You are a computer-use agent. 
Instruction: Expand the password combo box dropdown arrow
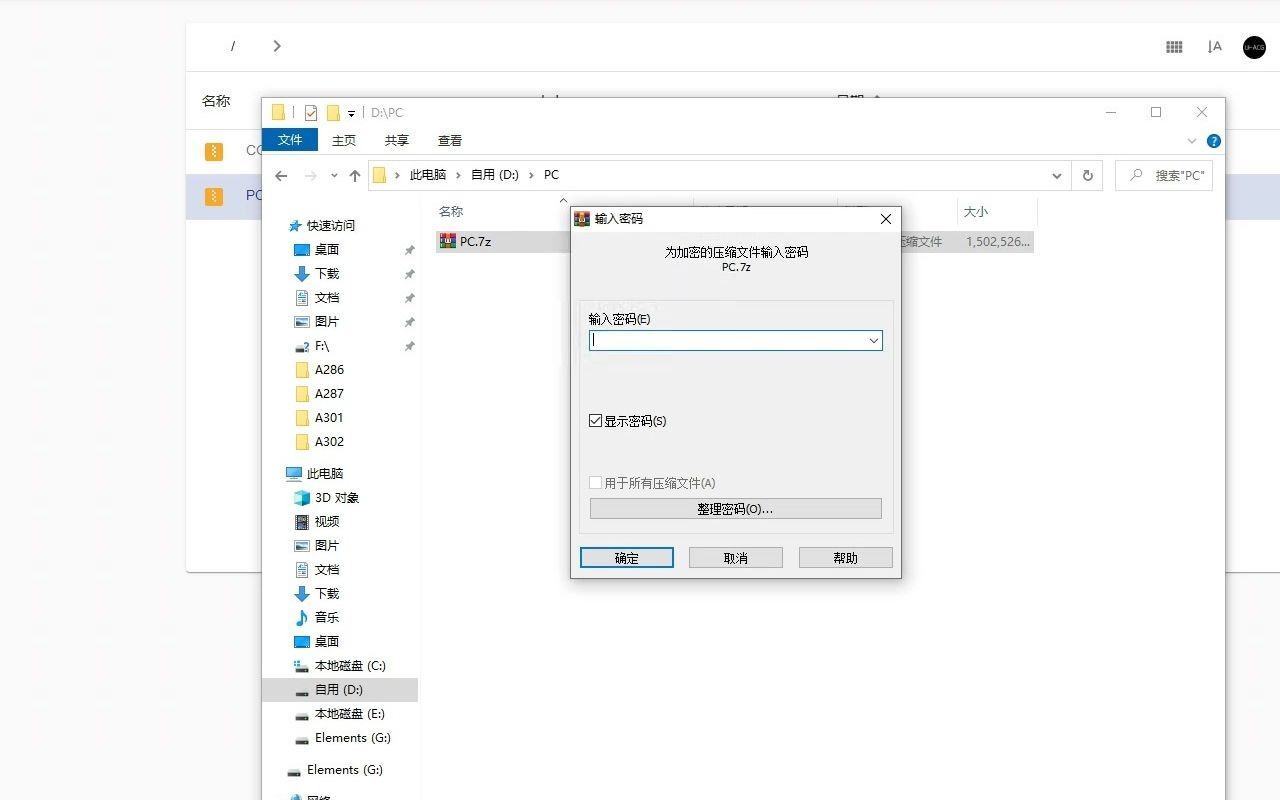874,341
